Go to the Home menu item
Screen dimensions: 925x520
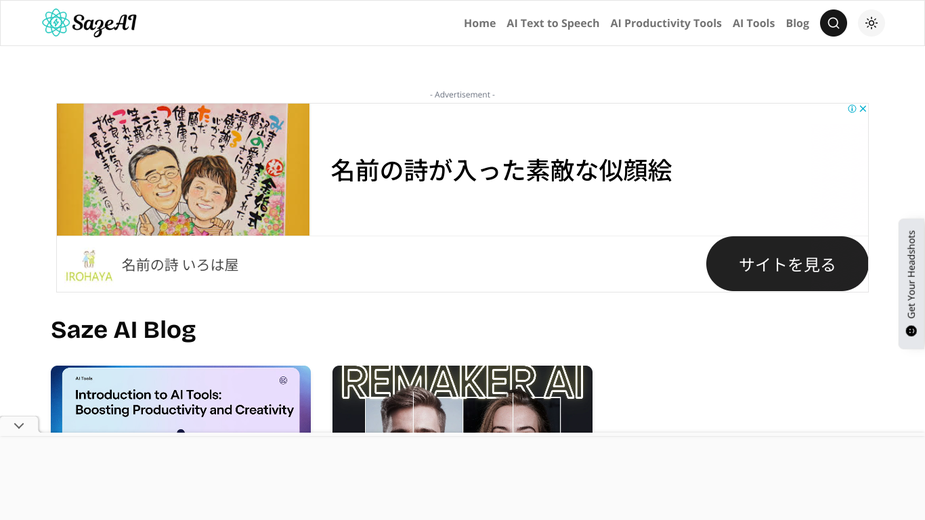[480, 23]
